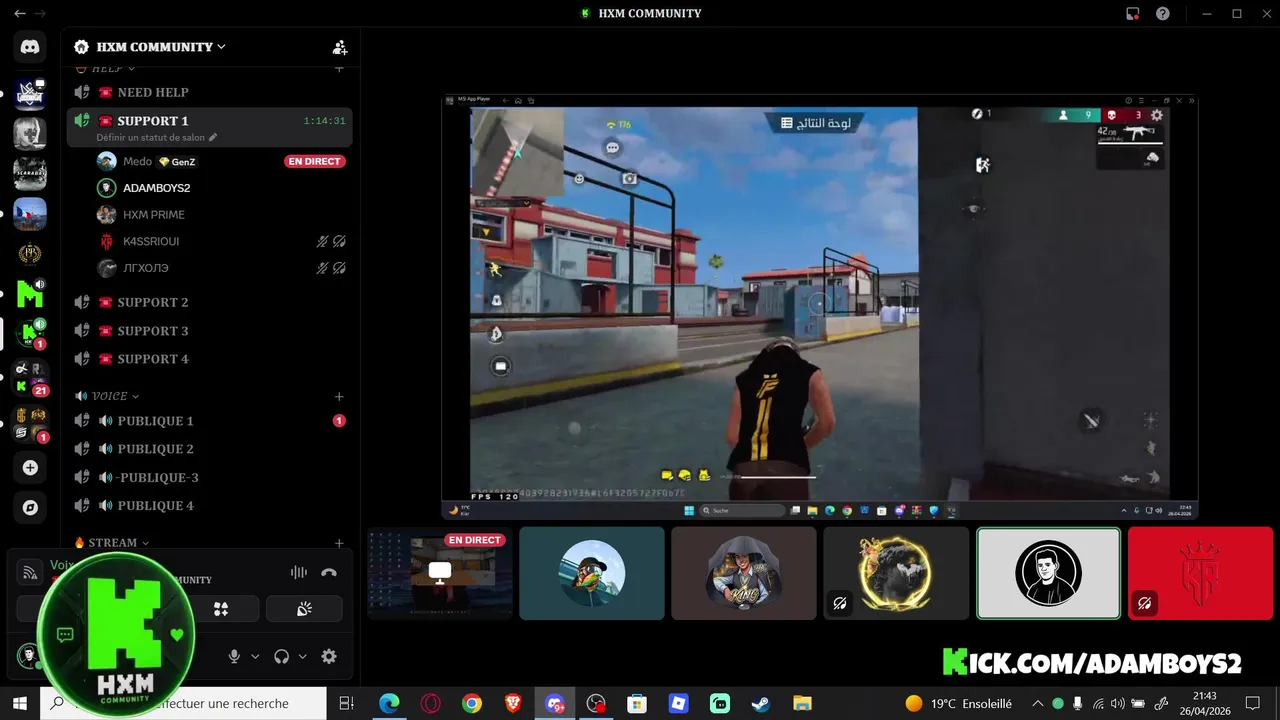Toggle deafen with the headphones icon
1280x720 pixels.
(281, 657)
